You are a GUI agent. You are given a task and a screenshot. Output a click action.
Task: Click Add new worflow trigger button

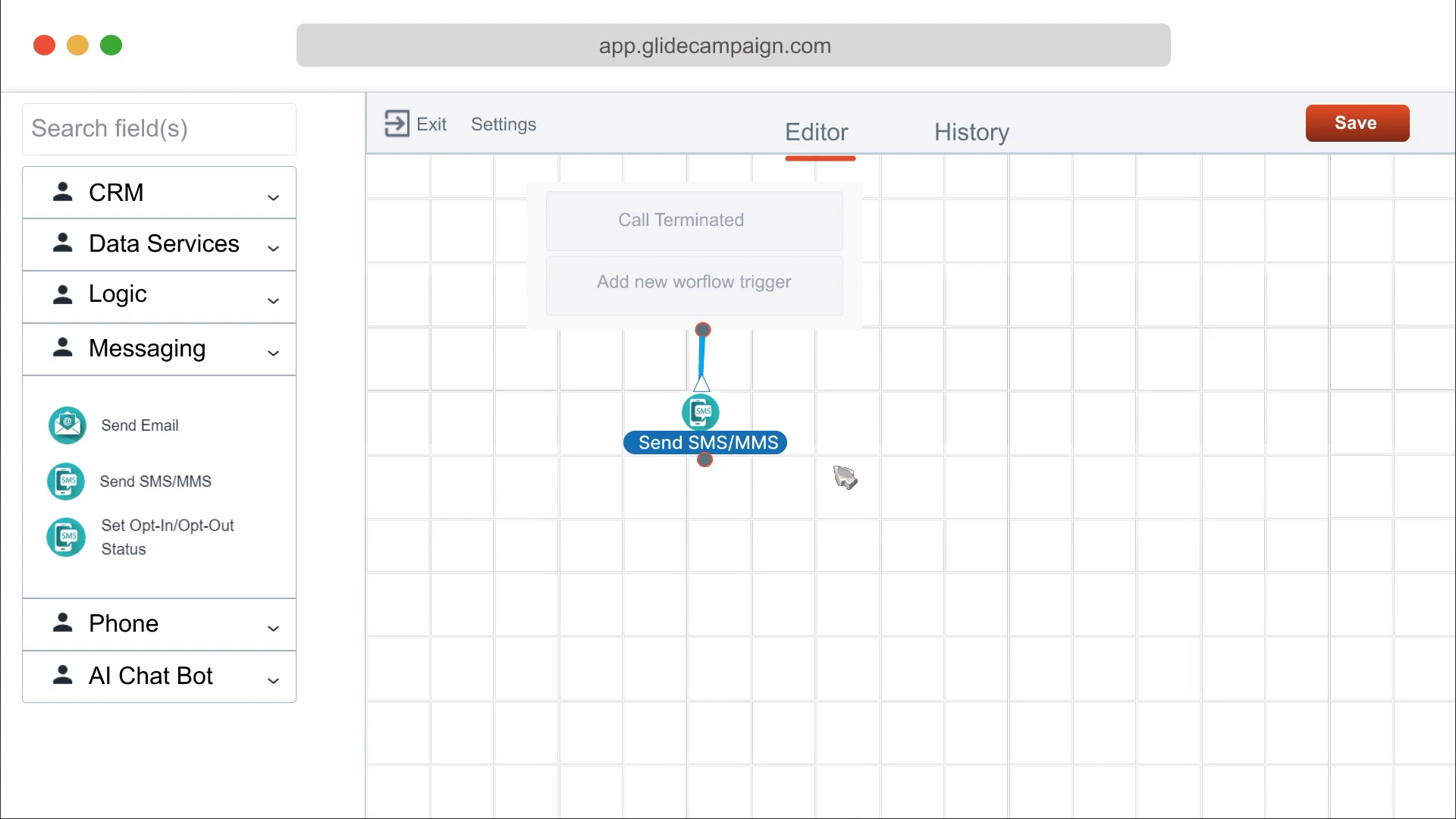(694, 282)
